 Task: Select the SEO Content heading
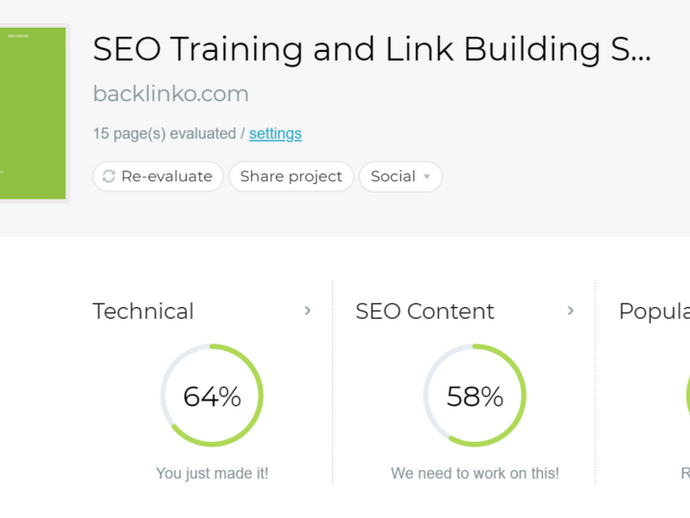point(425,312)
